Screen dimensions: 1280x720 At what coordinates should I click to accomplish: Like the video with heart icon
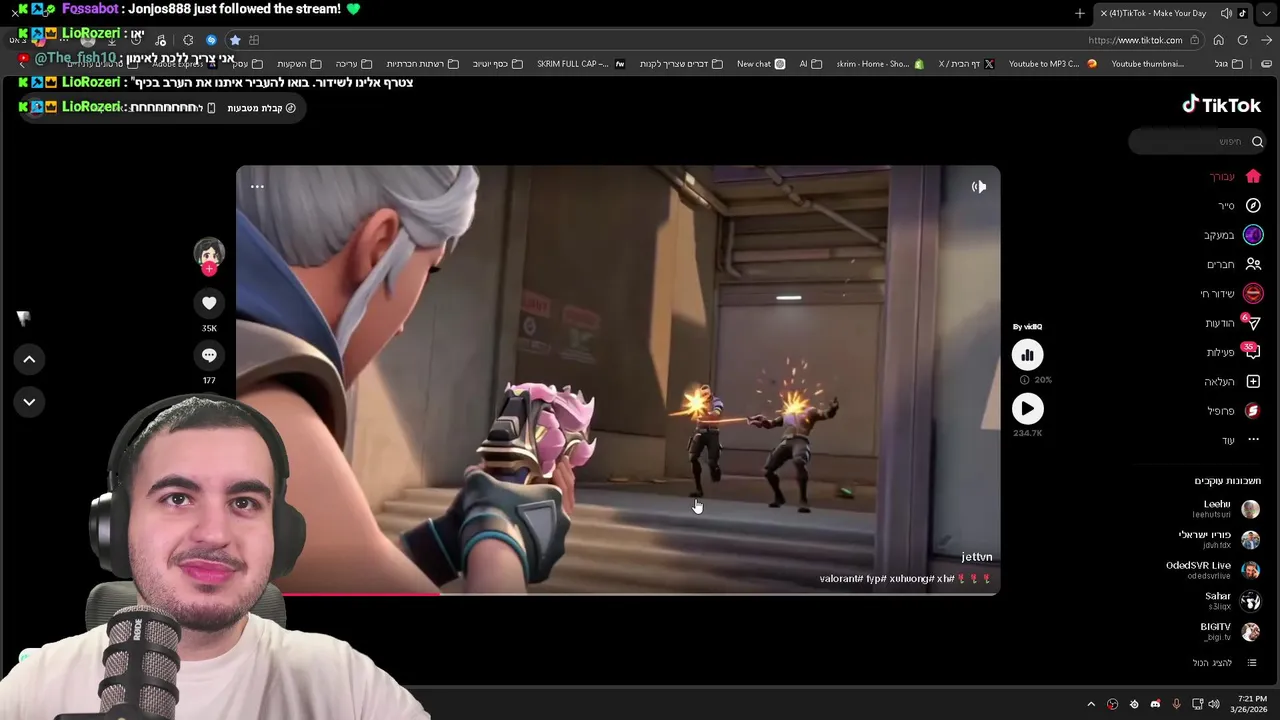tap(209, 303)
